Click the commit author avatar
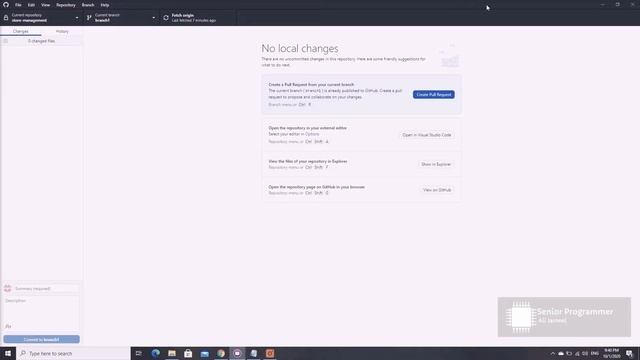The image size is (640, 360). pos(7,289)
